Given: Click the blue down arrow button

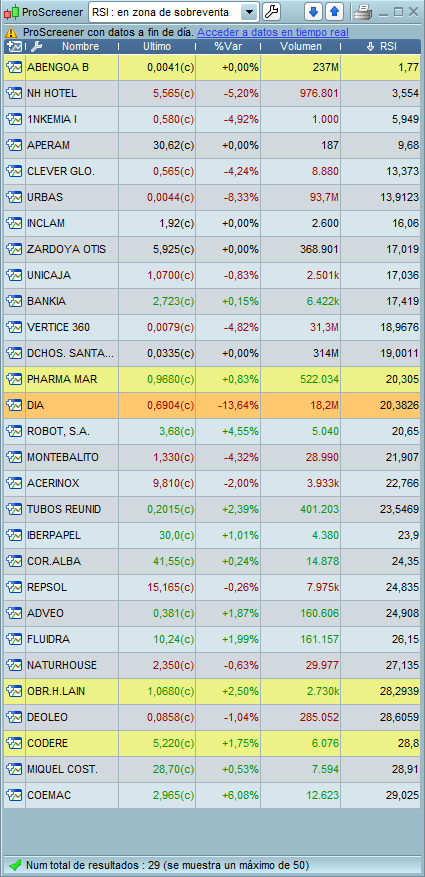Looking at the screenshot, I should 314,11.
